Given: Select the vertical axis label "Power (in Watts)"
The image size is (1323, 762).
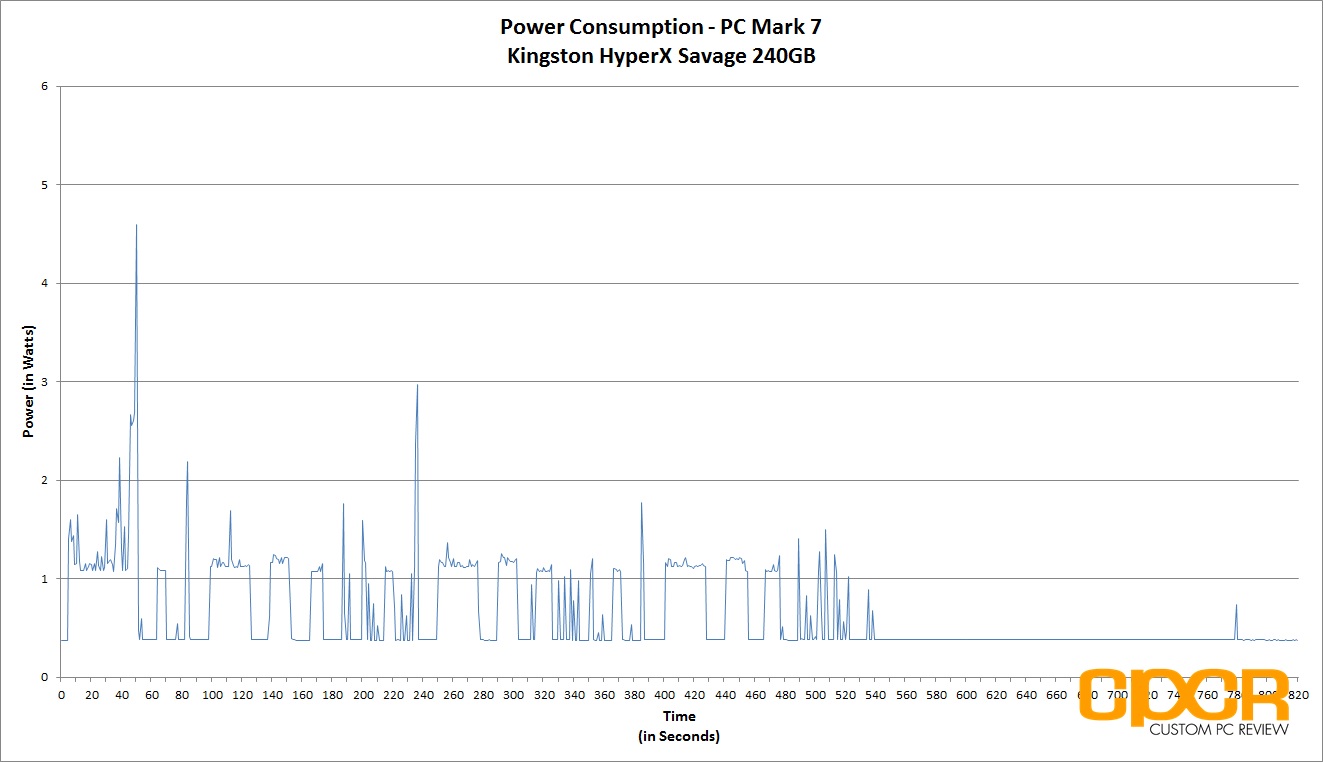Looking at the screenshot, I should point(29,382).
